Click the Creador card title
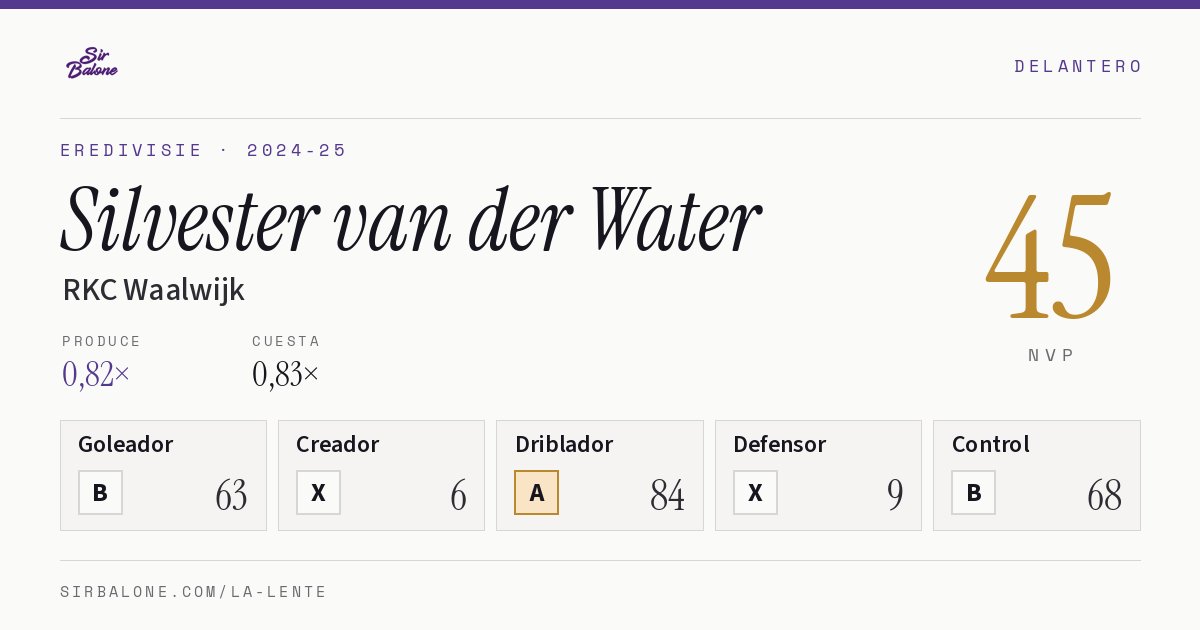 coord(338,444)
